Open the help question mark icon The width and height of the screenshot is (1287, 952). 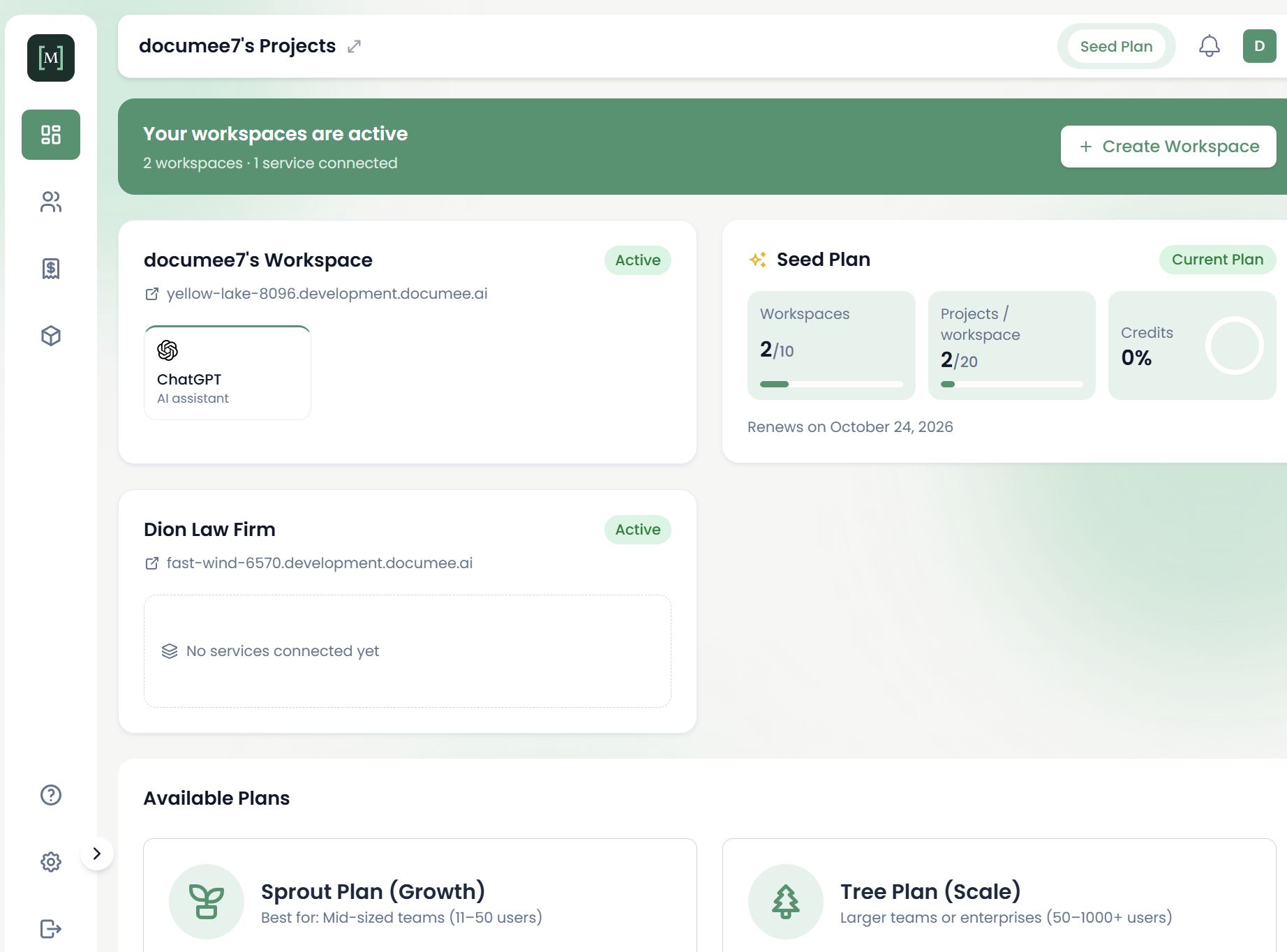[51, 795]
